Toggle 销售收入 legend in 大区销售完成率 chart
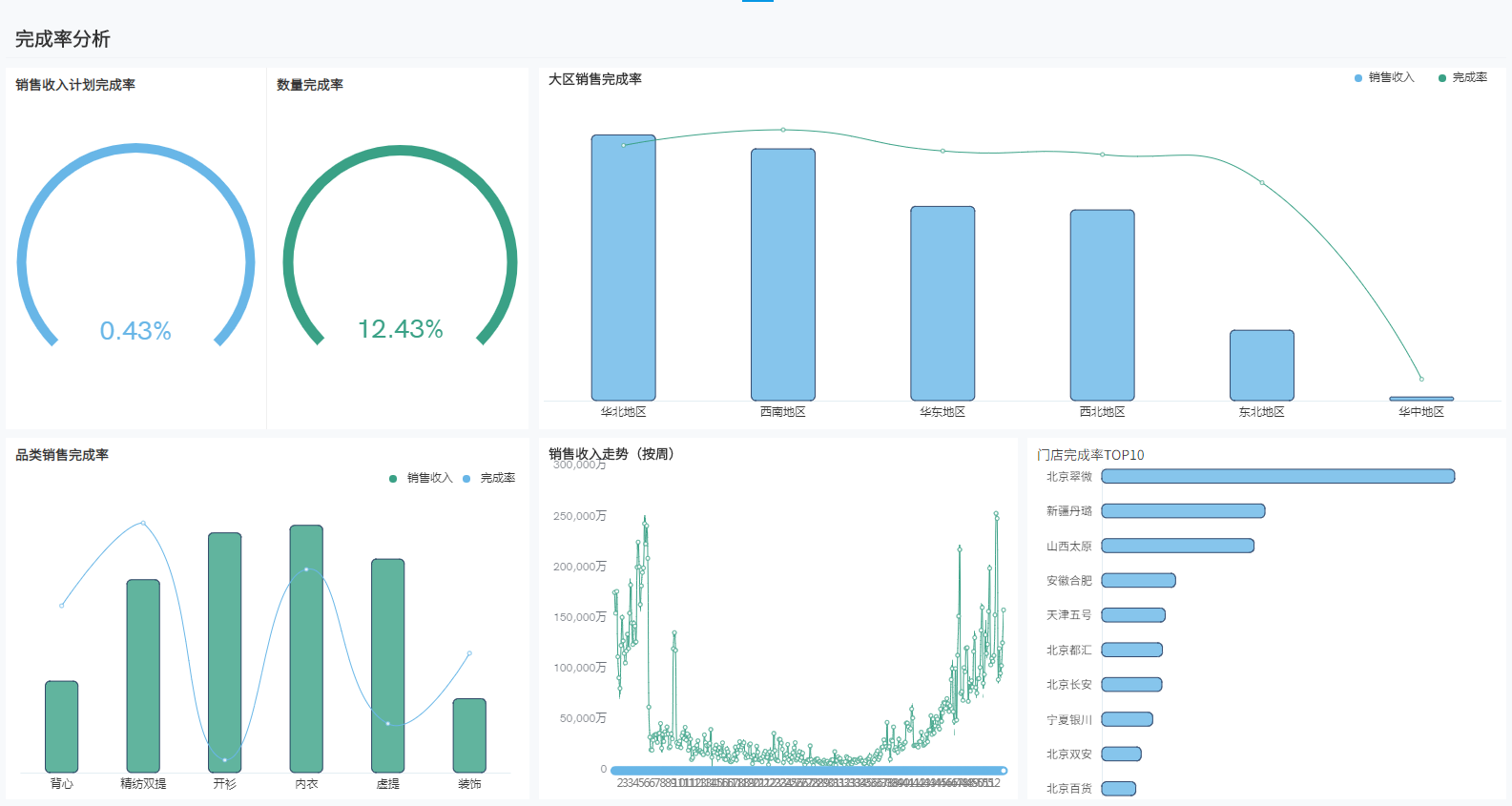This screenshot has height=806, width=1512. pyautogui.click(x=1383, y=78)
